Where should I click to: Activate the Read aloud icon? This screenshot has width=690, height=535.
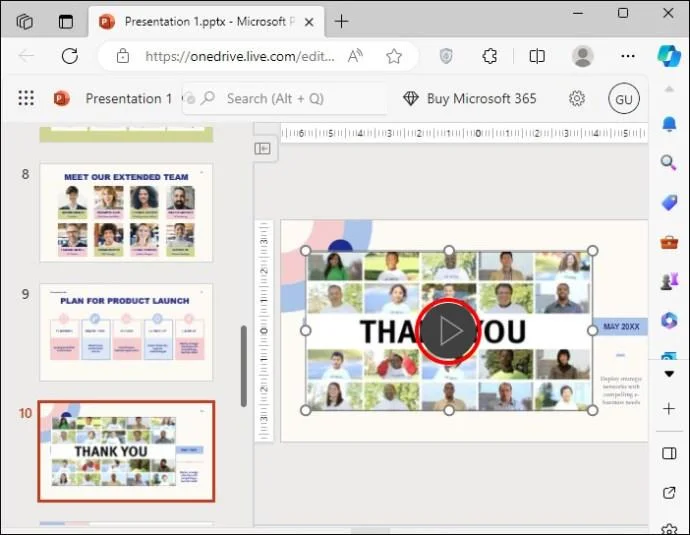pos(355,56)
